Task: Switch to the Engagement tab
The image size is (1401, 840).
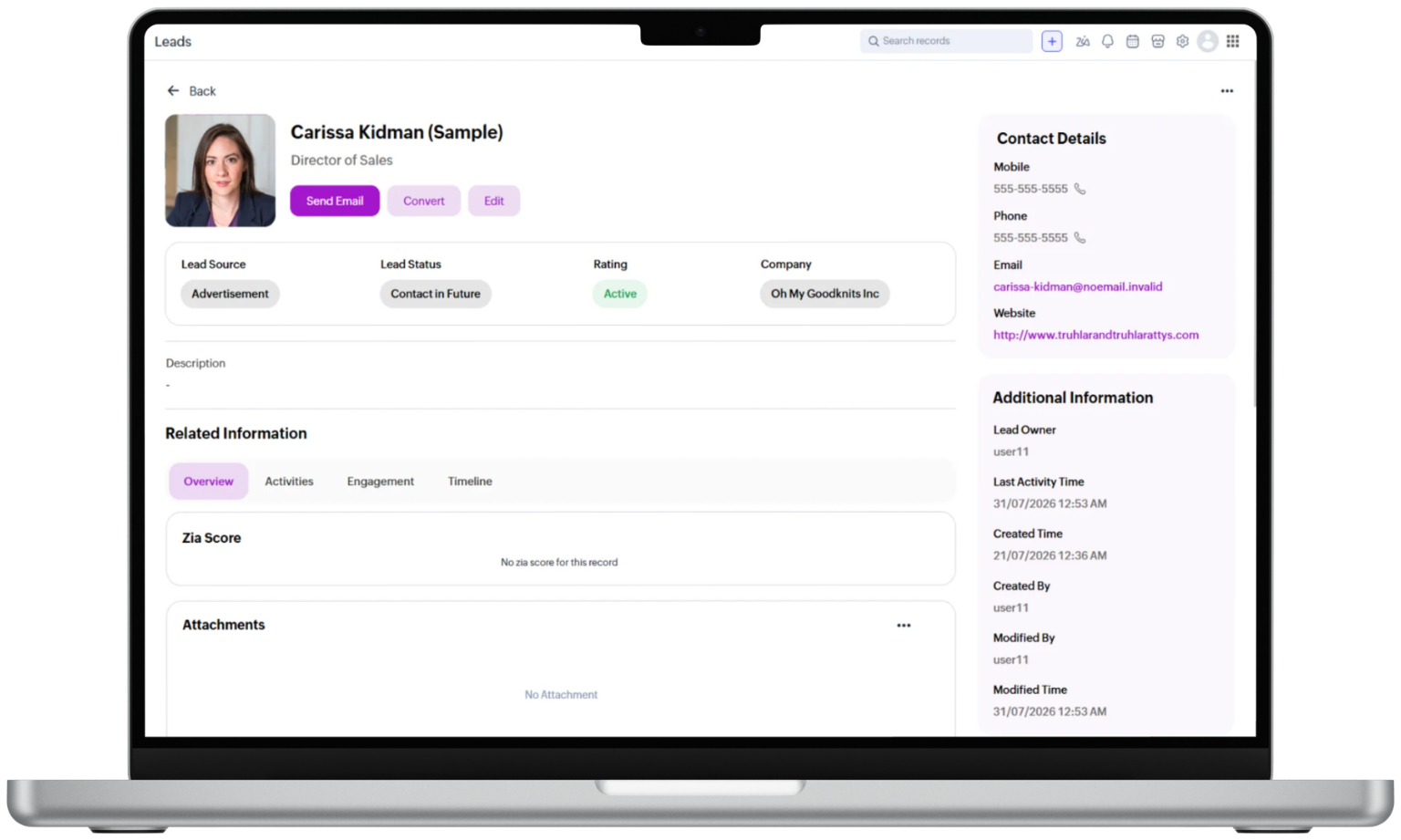Action: [380, 482]
